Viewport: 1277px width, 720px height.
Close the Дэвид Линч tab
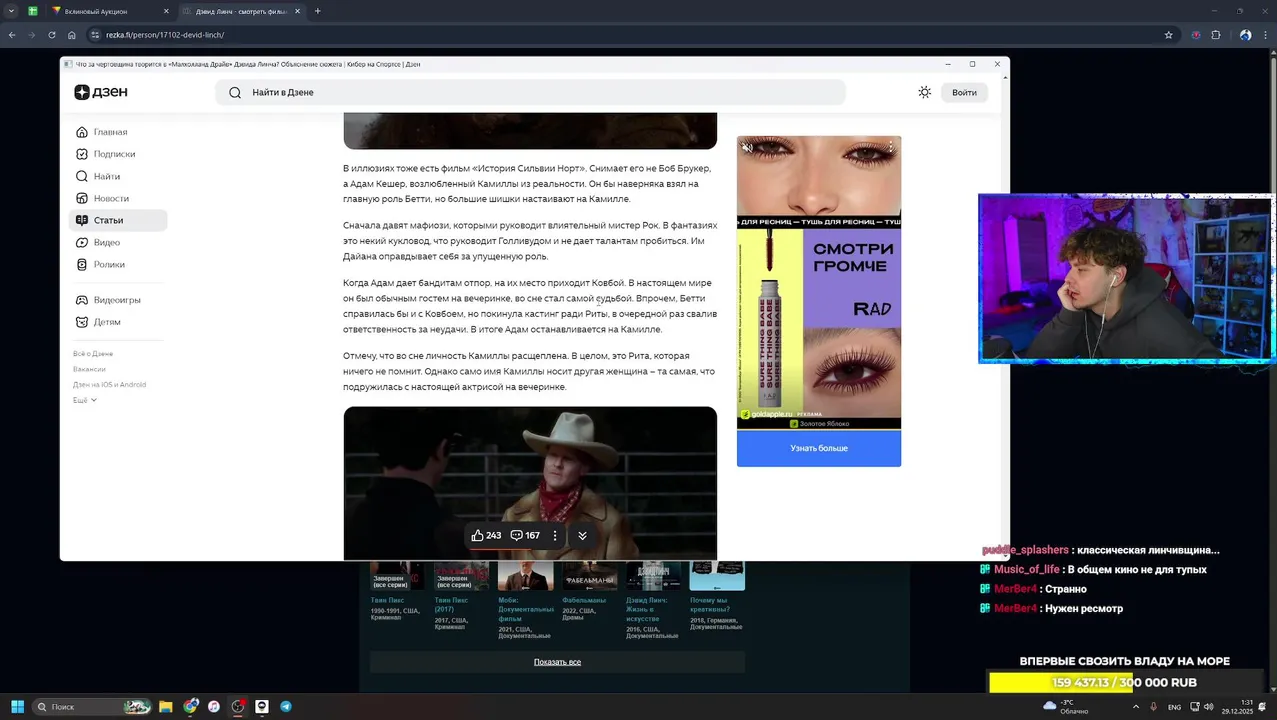click(297, 11)
